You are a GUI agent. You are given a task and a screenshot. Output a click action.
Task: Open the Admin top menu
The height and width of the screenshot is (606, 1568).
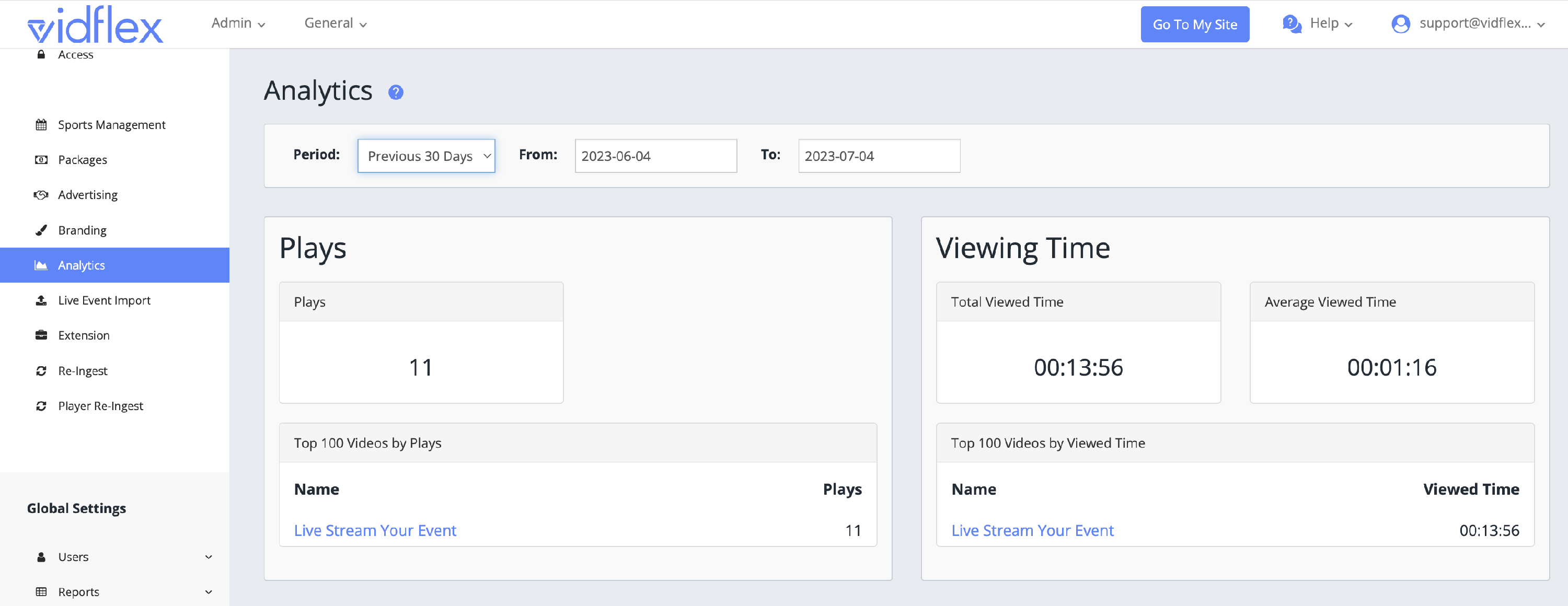pyautogui.click(x=238, y=23)
